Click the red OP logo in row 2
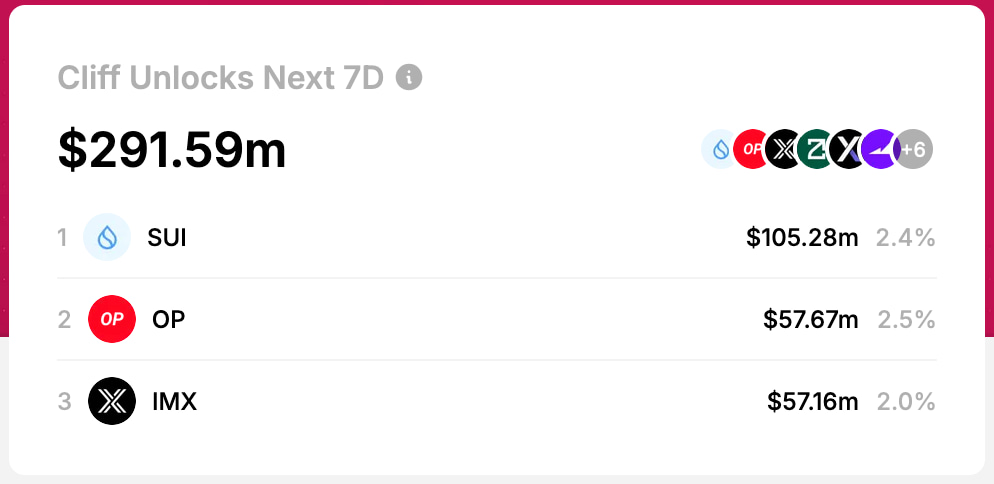The width and height of the screenshot is (994, 484). coord(111,320)
